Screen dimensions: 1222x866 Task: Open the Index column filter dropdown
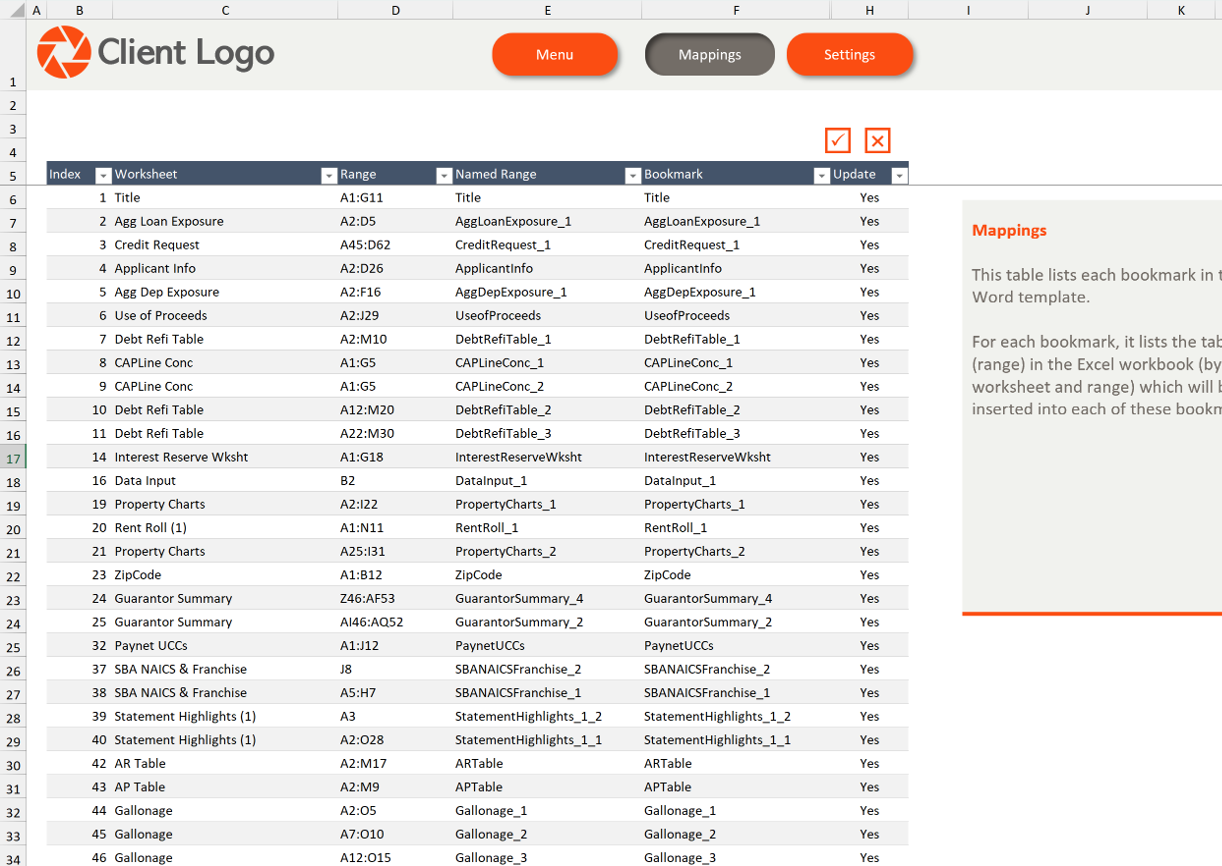point(102,175)
